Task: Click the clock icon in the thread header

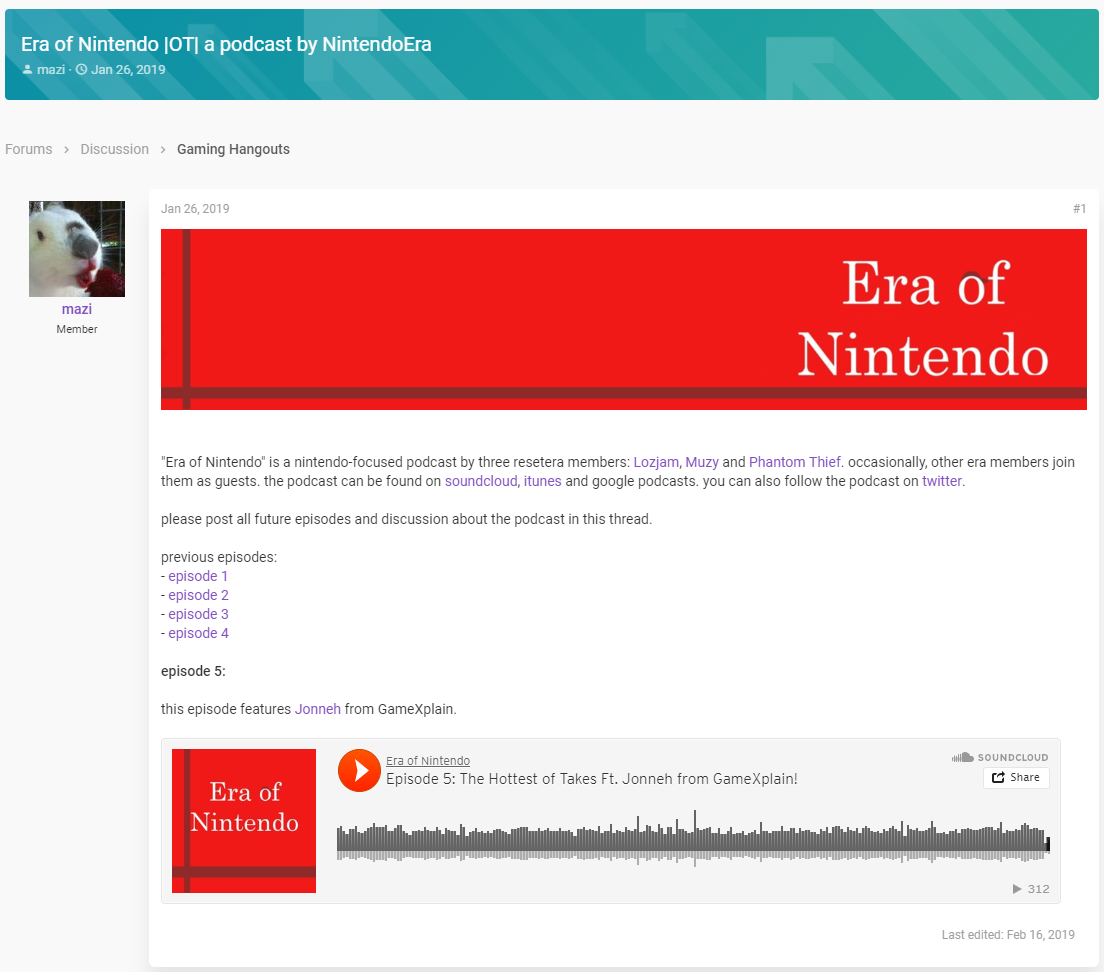Action: 82,70
